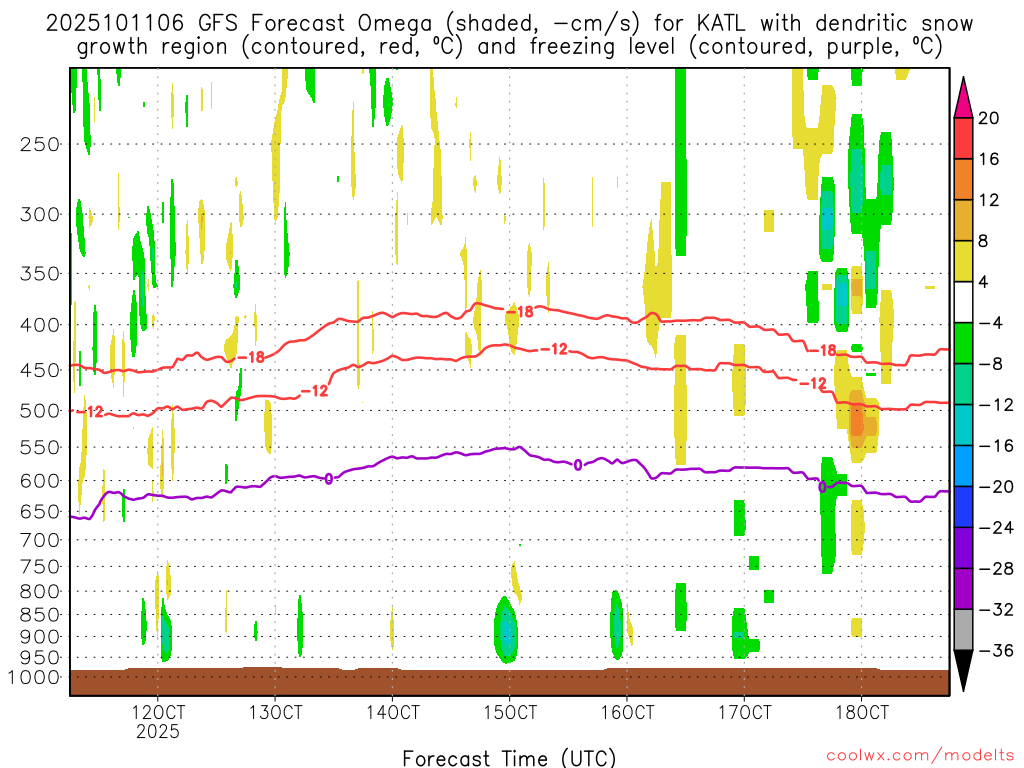Click the 550 pressure level label

40,447
